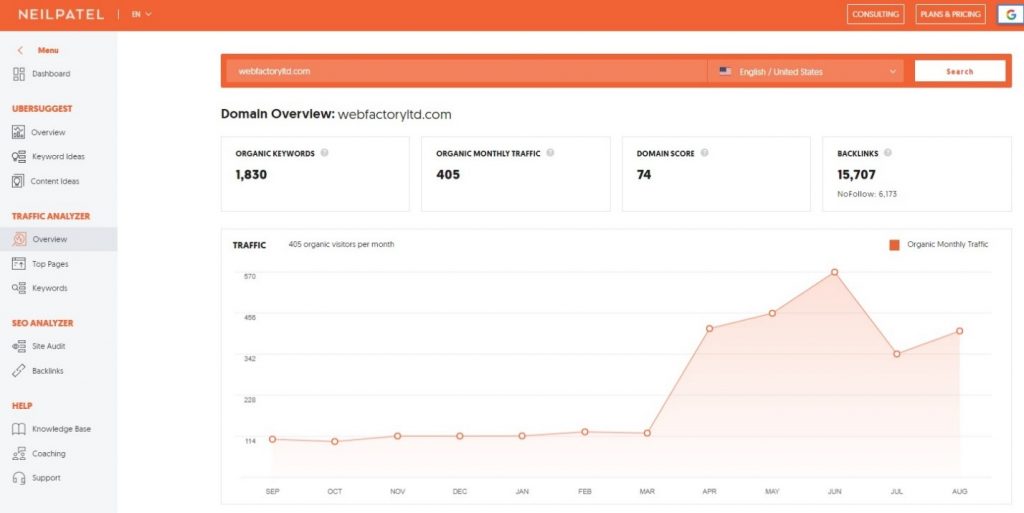Click the help icon beside Organic Keywords
Image resolution: width=1024 pixels, height=513 pixels.
[x=324, y=153]
